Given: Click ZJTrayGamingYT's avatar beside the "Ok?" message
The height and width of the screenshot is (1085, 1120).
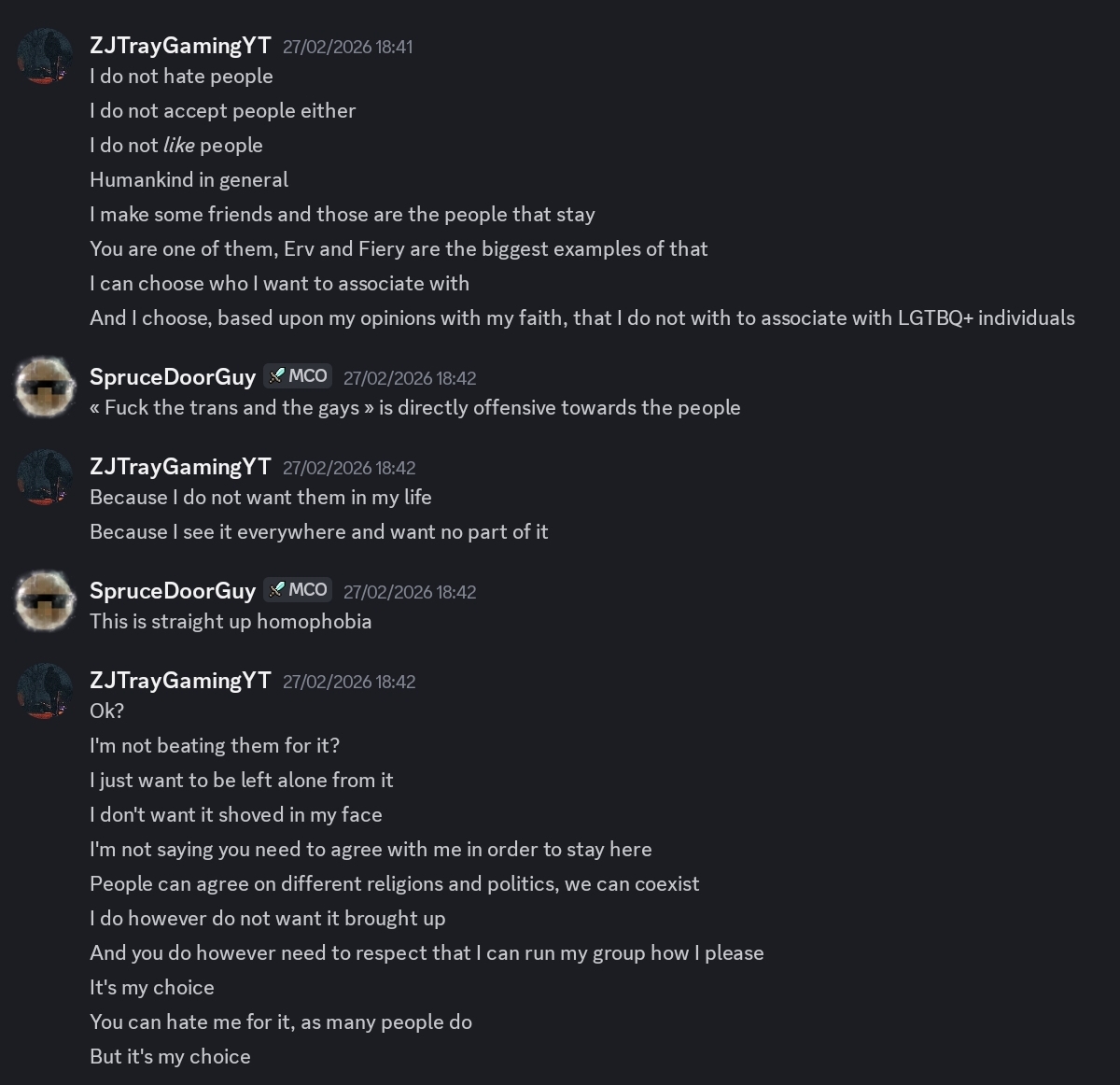Looking at the screenshot, I should click(45, 690).
